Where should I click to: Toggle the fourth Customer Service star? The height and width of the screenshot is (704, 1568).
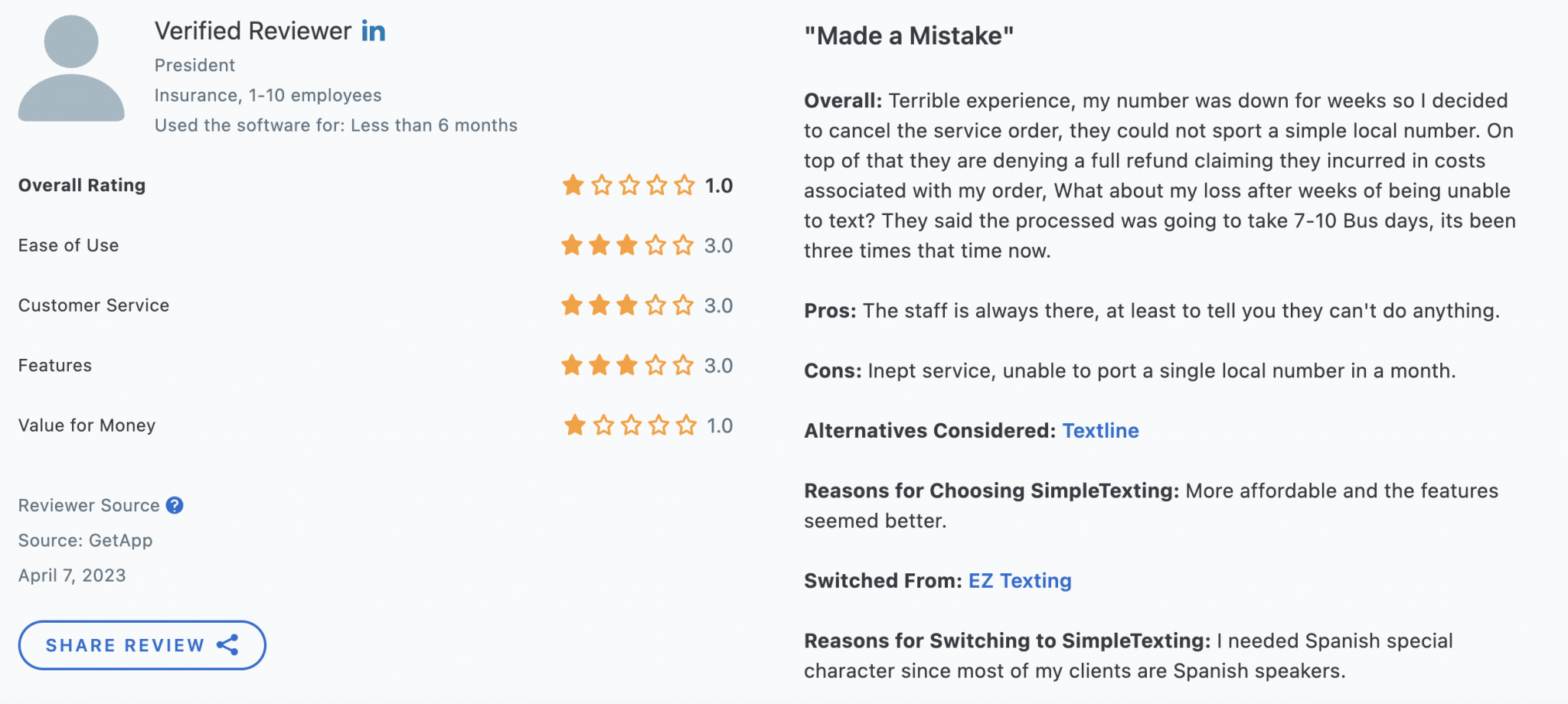[x=655, y=305]
